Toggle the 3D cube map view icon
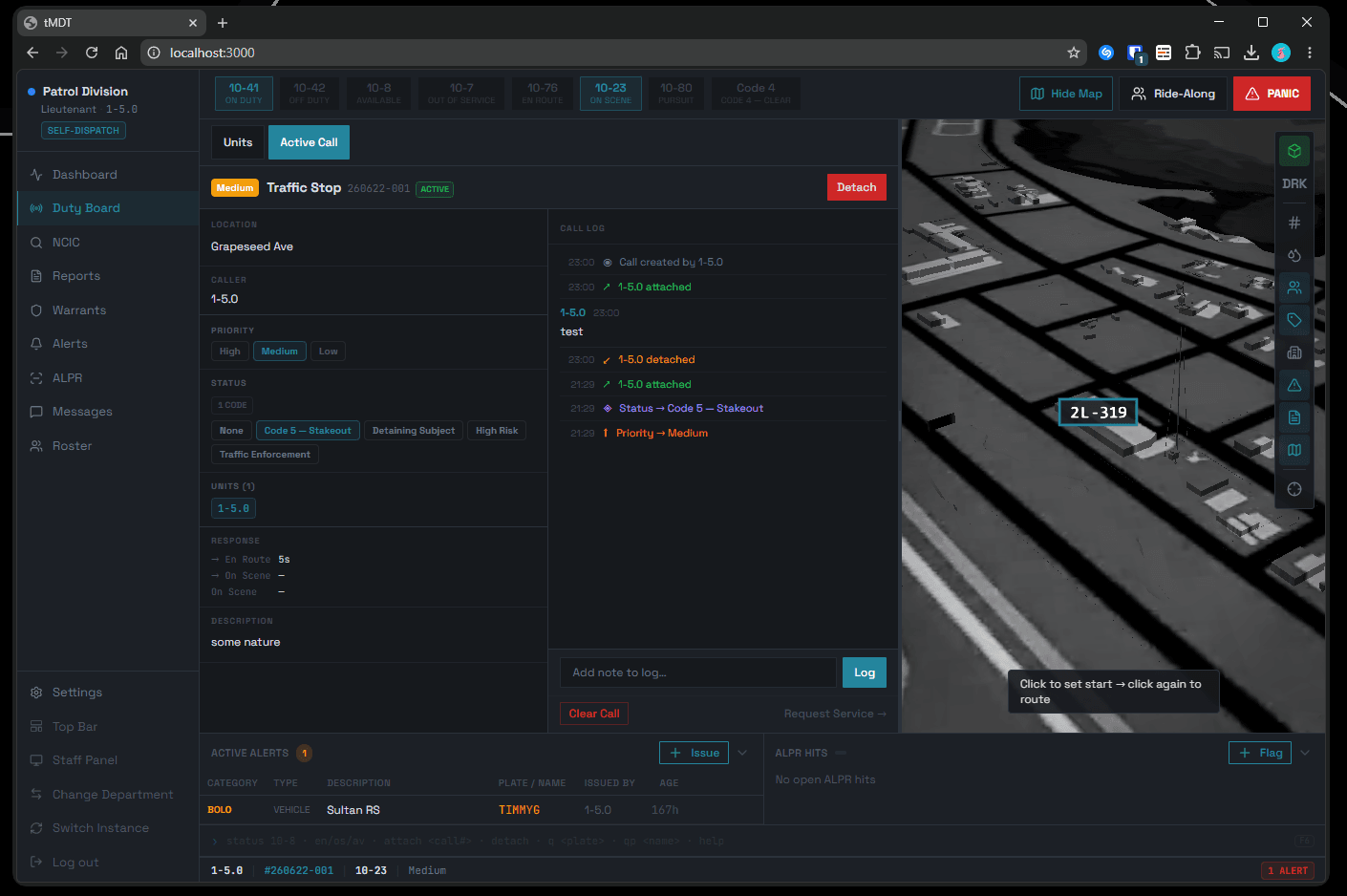The height and width of the screenshot is (896, 1347). [x=1294, y=151]
